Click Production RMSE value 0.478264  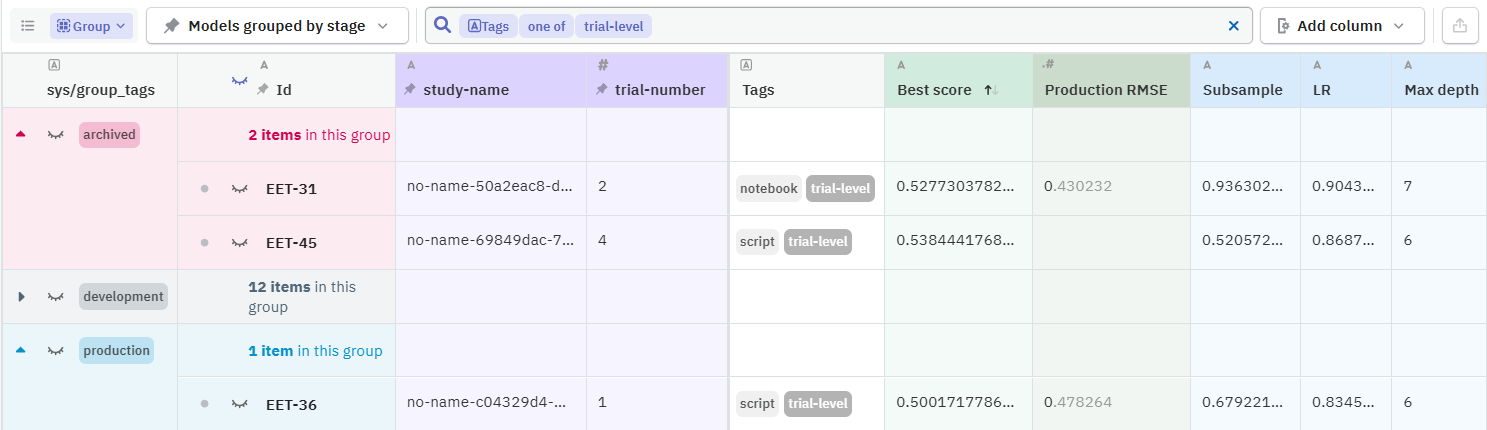pyautogui.click(x=1078, y=402)
